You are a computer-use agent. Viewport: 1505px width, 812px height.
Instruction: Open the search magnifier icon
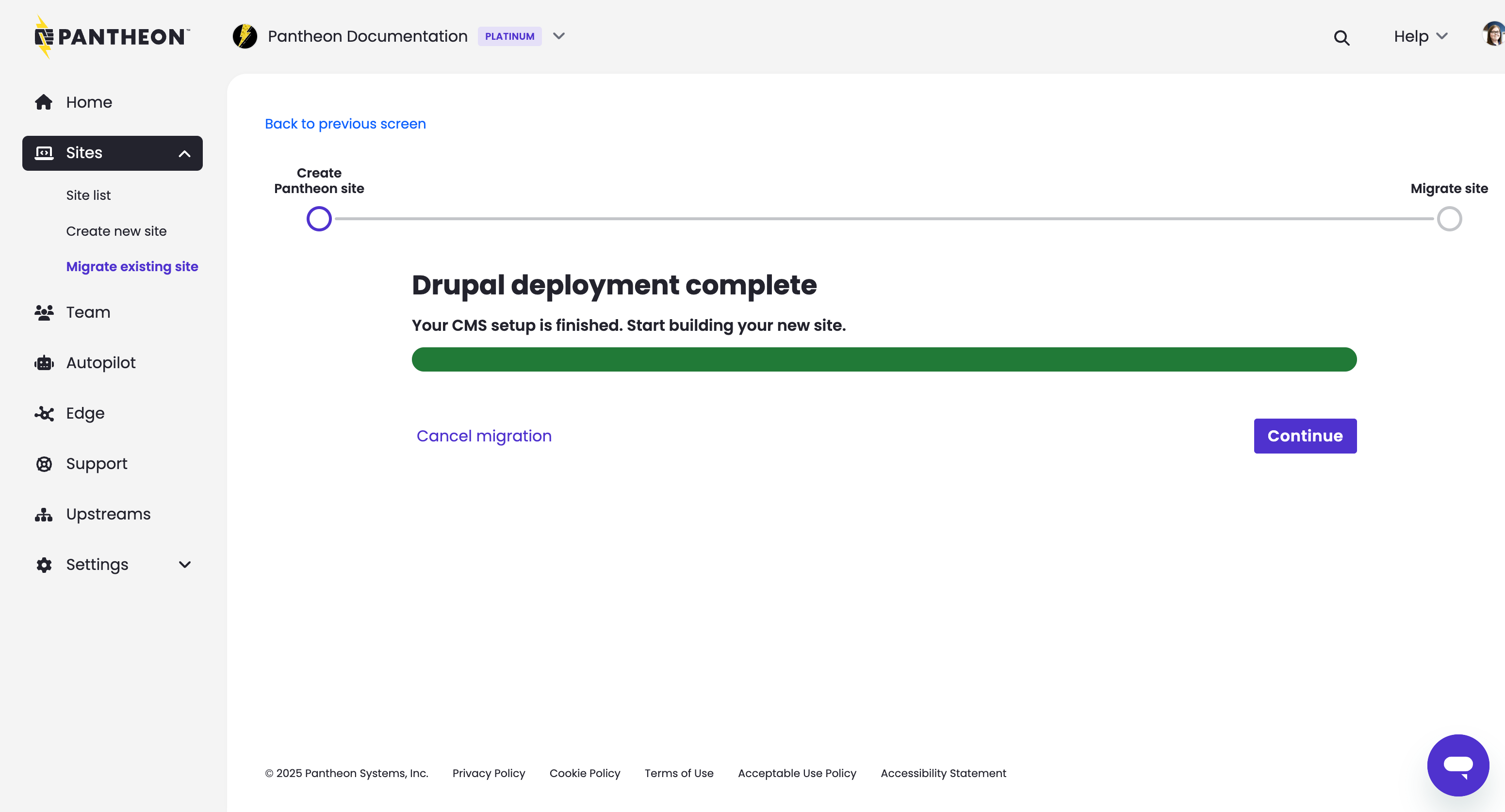point(1341,37)
